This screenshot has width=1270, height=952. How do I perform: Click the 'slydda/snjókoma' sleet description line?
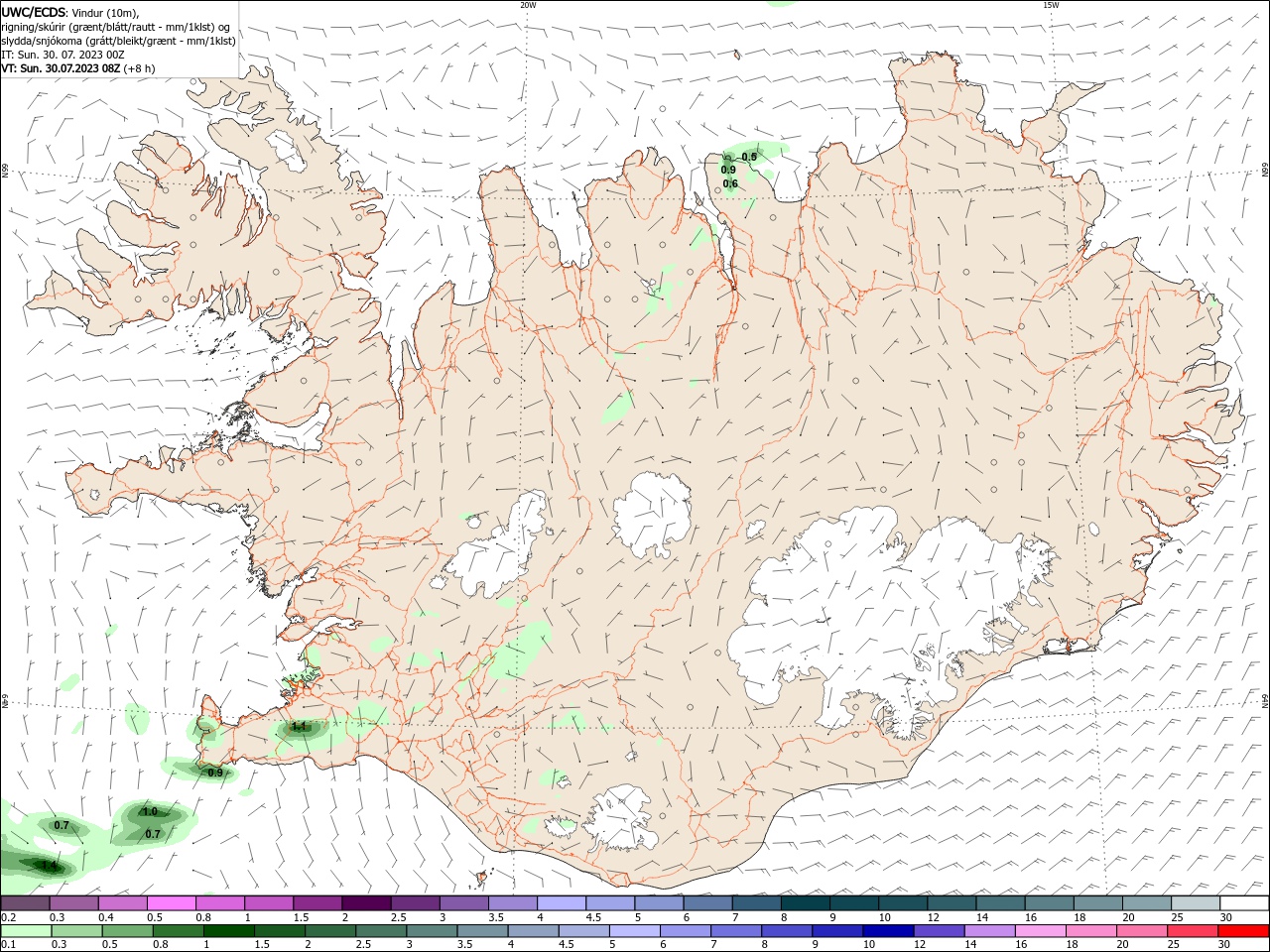(119, 41)
